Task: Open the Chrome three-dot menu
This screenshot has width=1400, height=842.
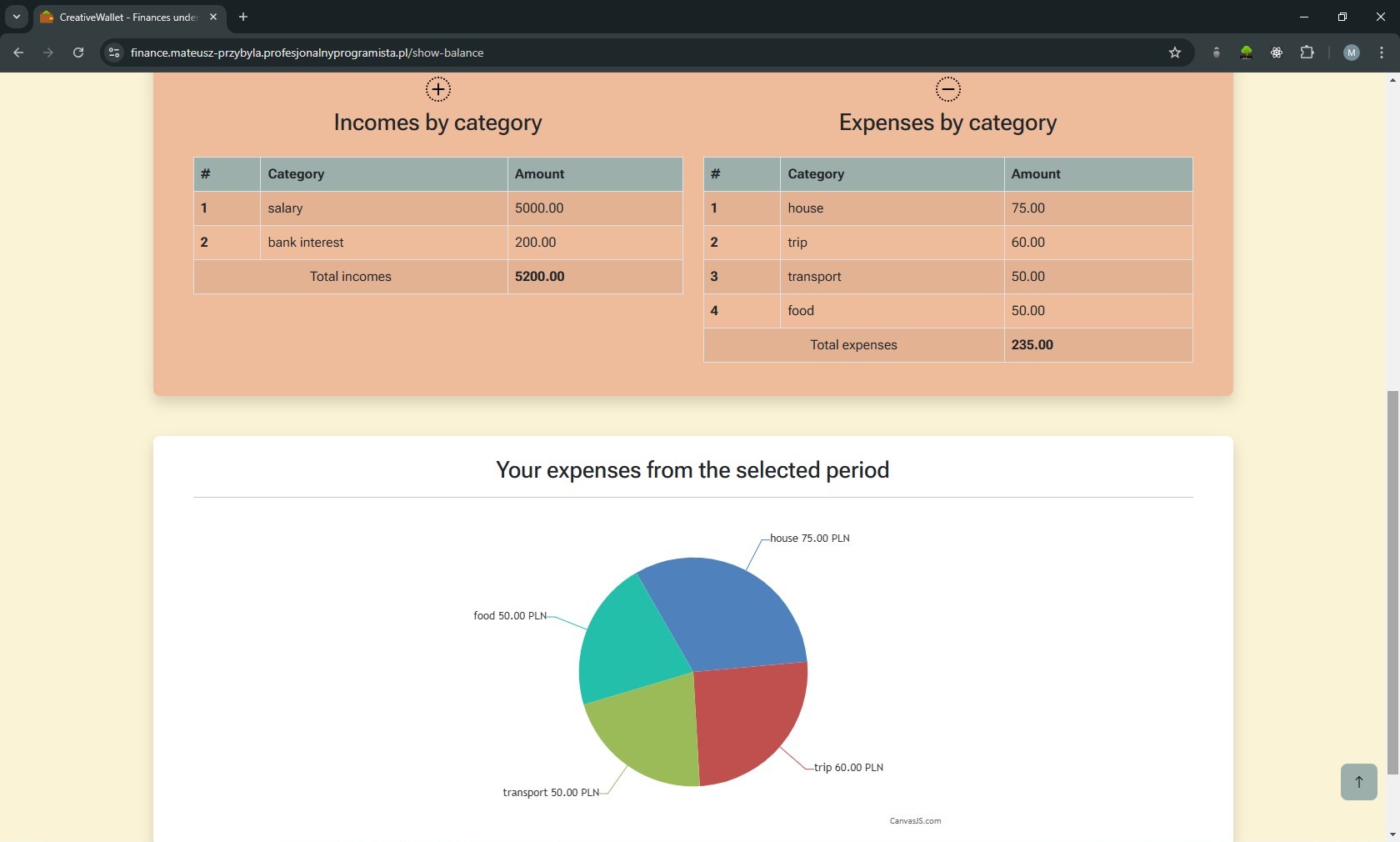Action: (x=1382, y=53)
